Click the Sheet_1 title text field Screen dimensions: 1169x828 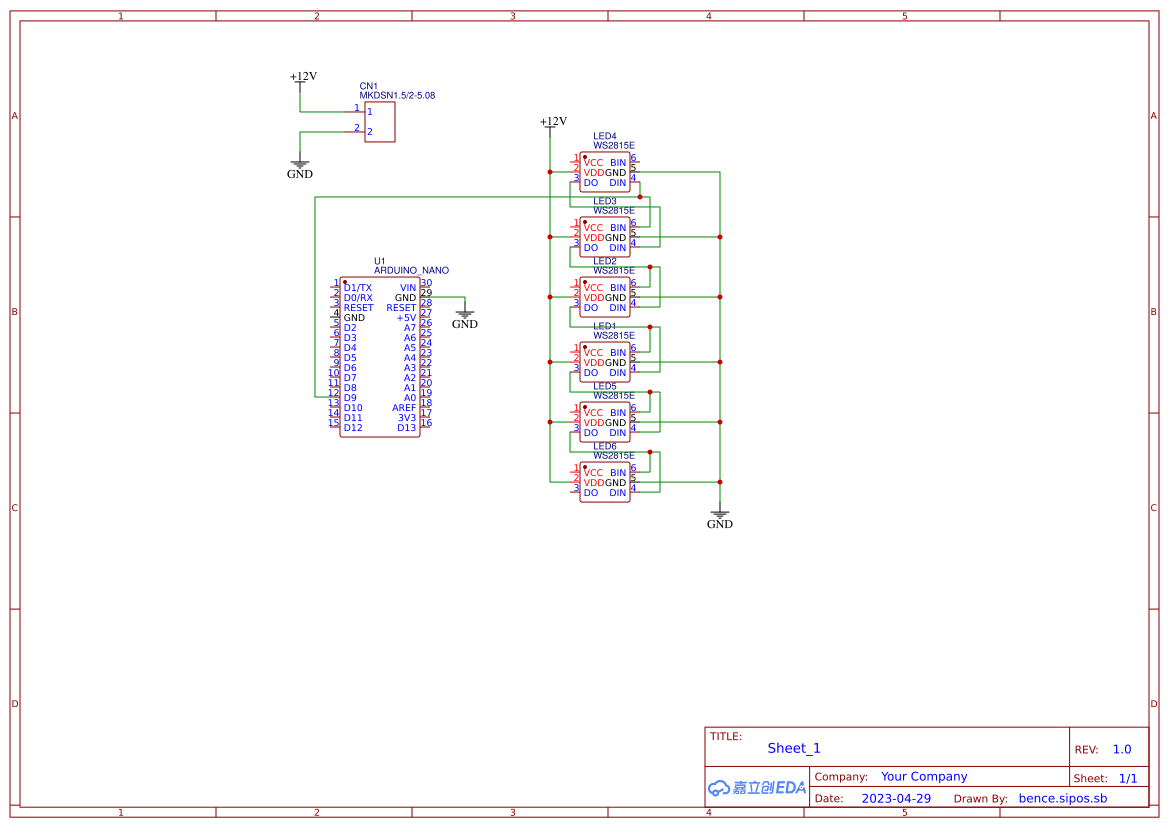pos(793,748)
